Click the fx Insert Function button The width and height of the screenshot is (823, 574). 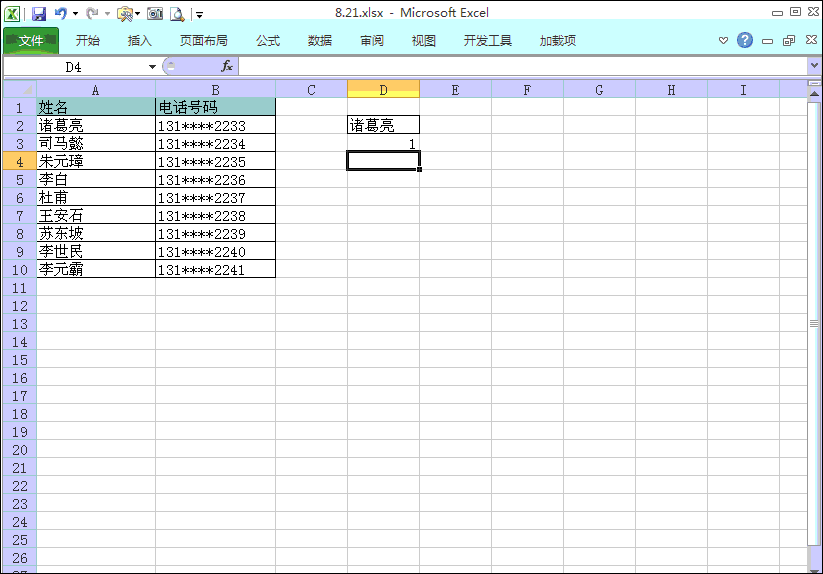(227, 66)
